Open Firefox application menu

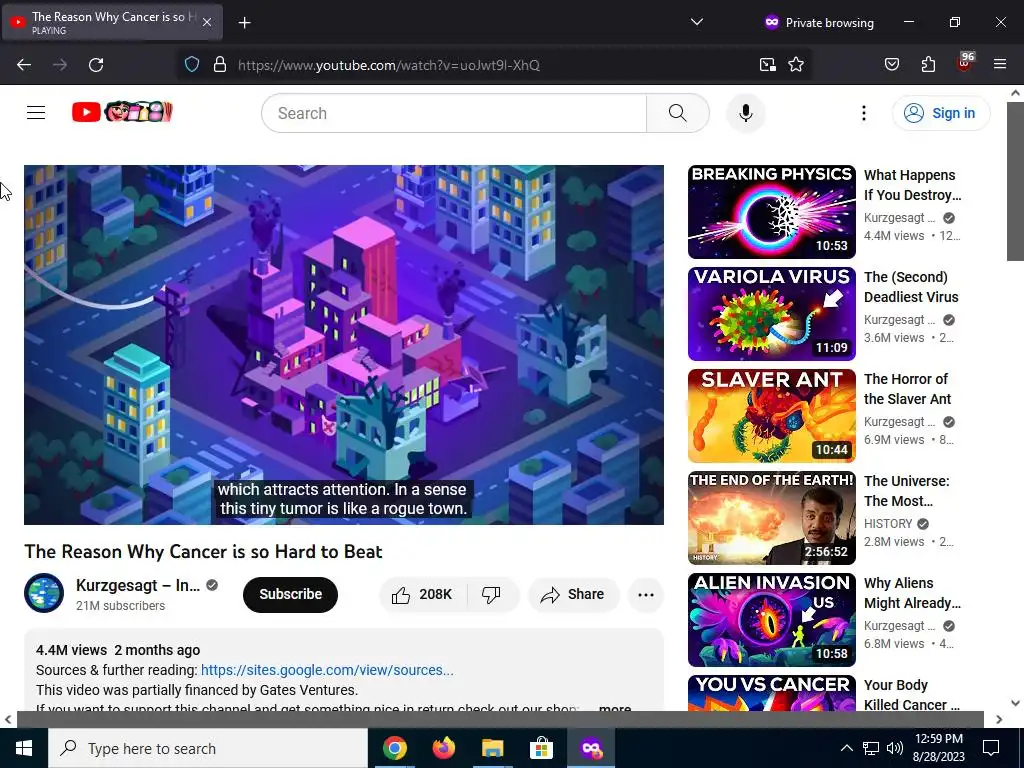point(1000,65)
